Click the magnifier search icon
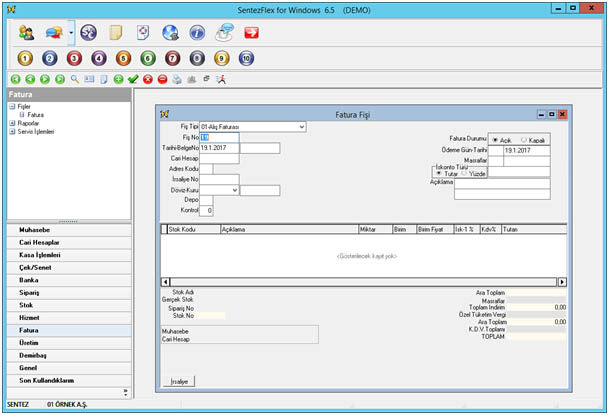 [75, 79]
